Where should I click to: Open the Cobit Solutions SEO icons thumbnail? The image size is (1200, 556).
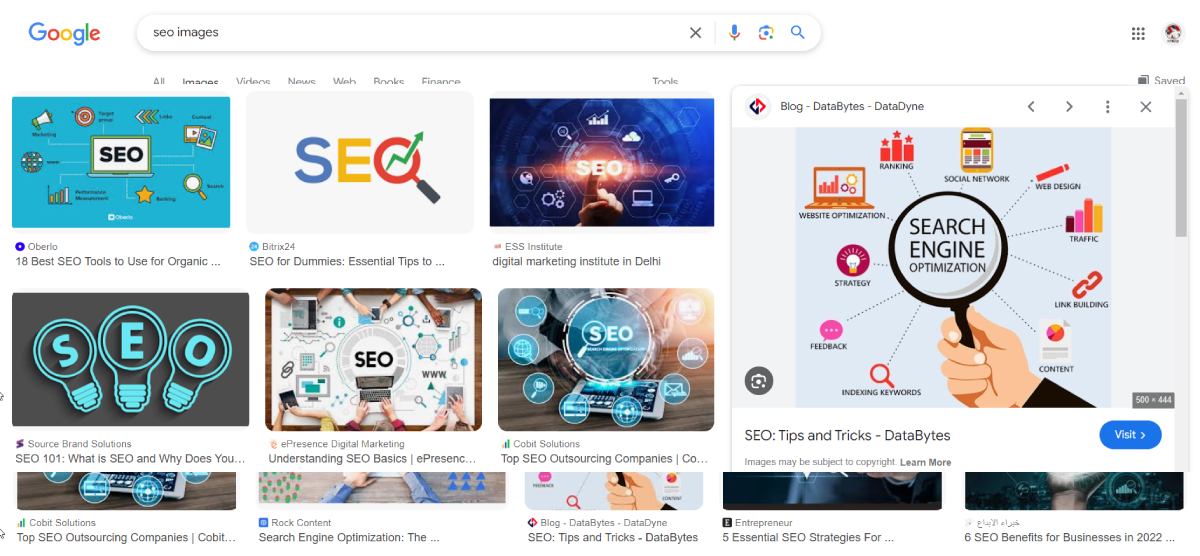[x=606, y=360]
